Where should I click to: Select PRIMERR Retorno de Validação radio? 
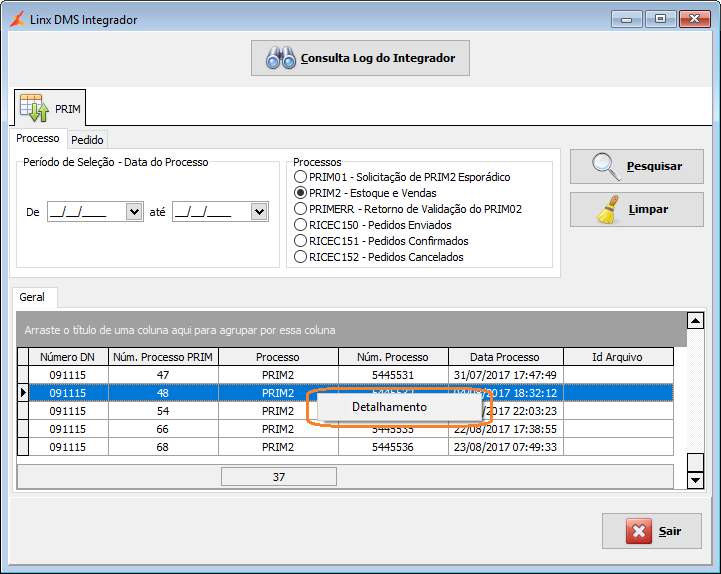(x=300, y=209)
